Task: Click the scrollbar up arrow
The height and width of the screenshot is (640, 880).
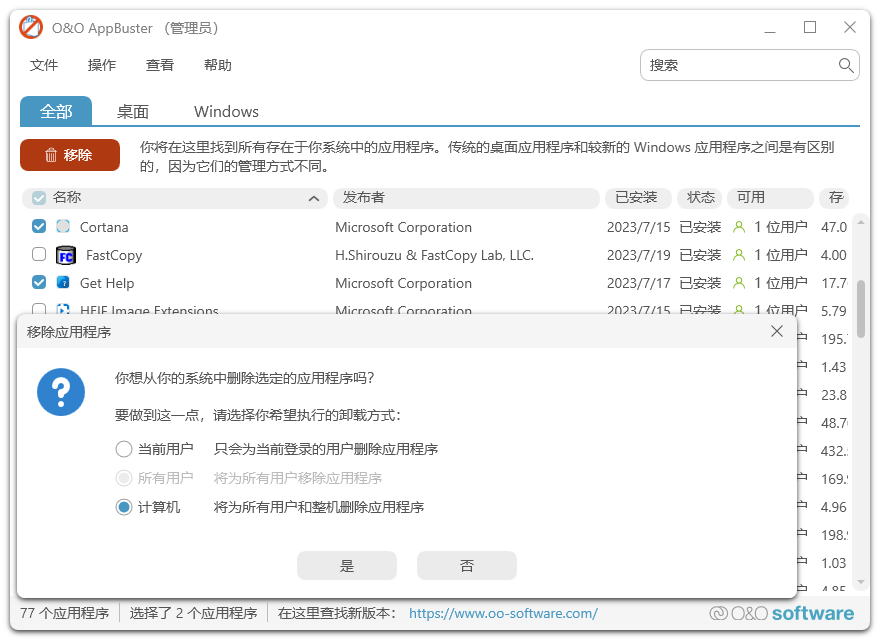Action: pos(861,223)
